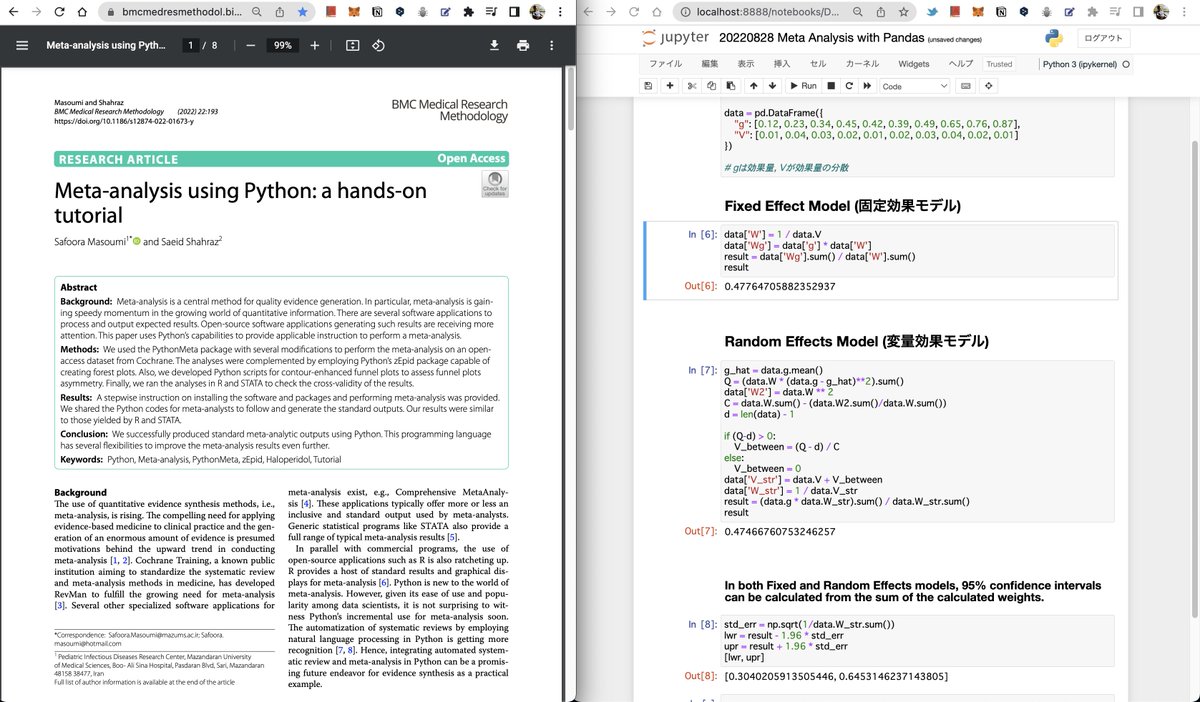Rename notebook title 20220828 Meta Analysis with Pandas
1200x702 pixels.
820,38
